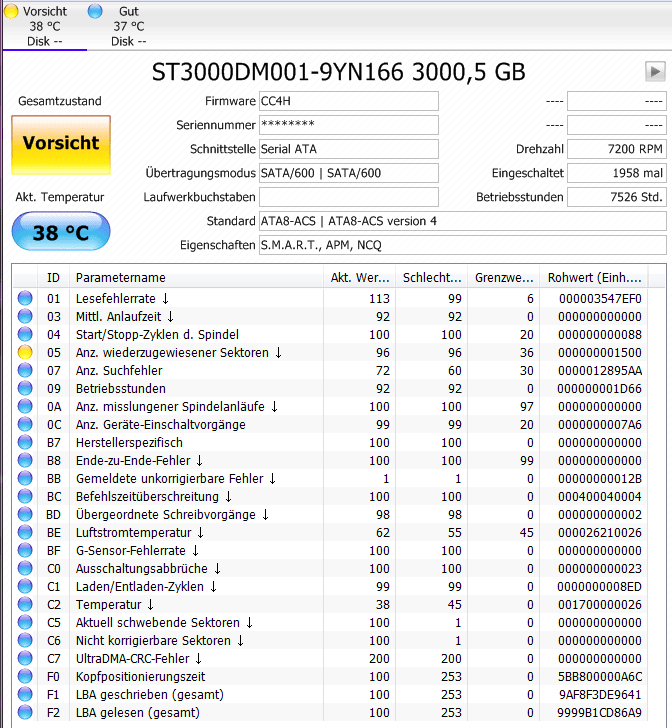The height and width of the screenshot is (728, 672).
Task: Click status icon of Anz. Suchfehler row
Action: pyautogui.click(x=25, y=370)
